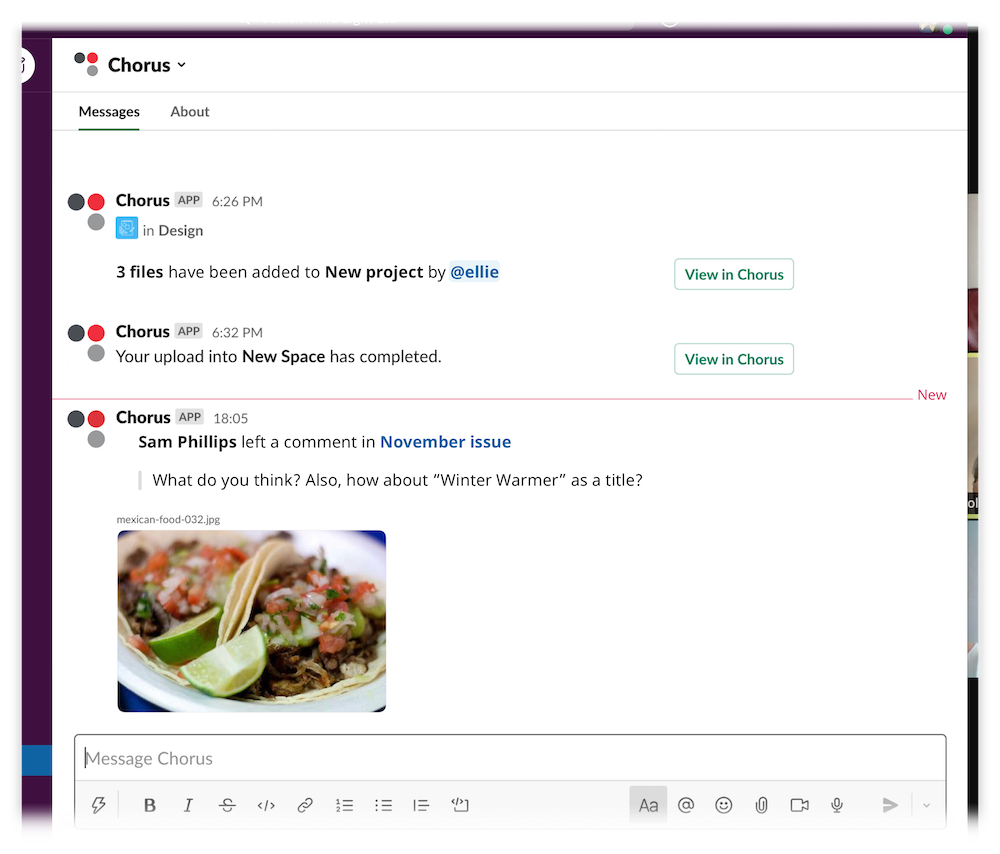1000x854 pixels.
Task: Click the Design channel icon
Action: coord(127,228)
